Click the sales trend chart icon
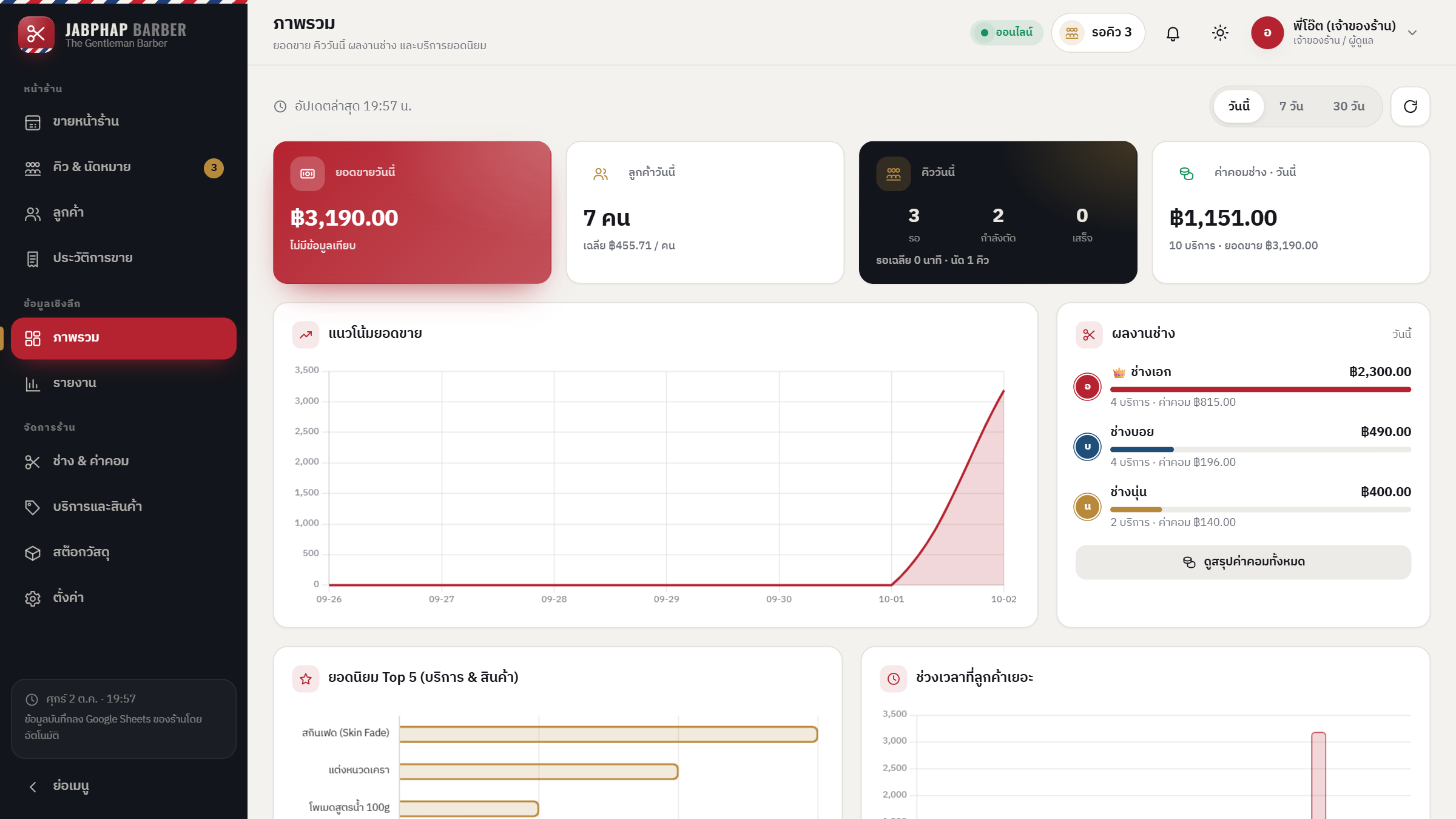 click(x=306, y=334)
